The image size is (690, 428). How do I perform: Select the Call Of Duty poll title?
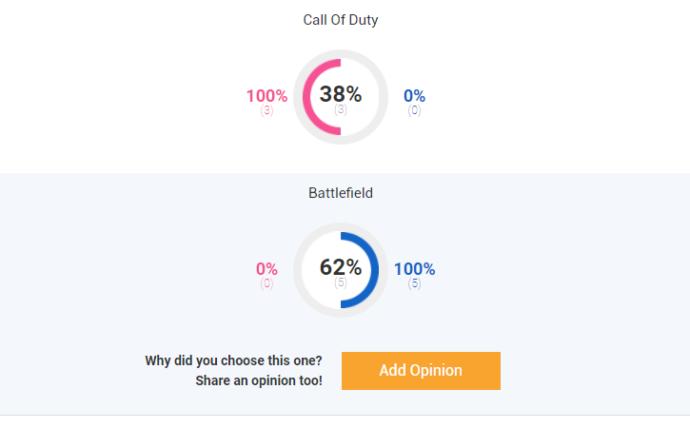(340, 20)
